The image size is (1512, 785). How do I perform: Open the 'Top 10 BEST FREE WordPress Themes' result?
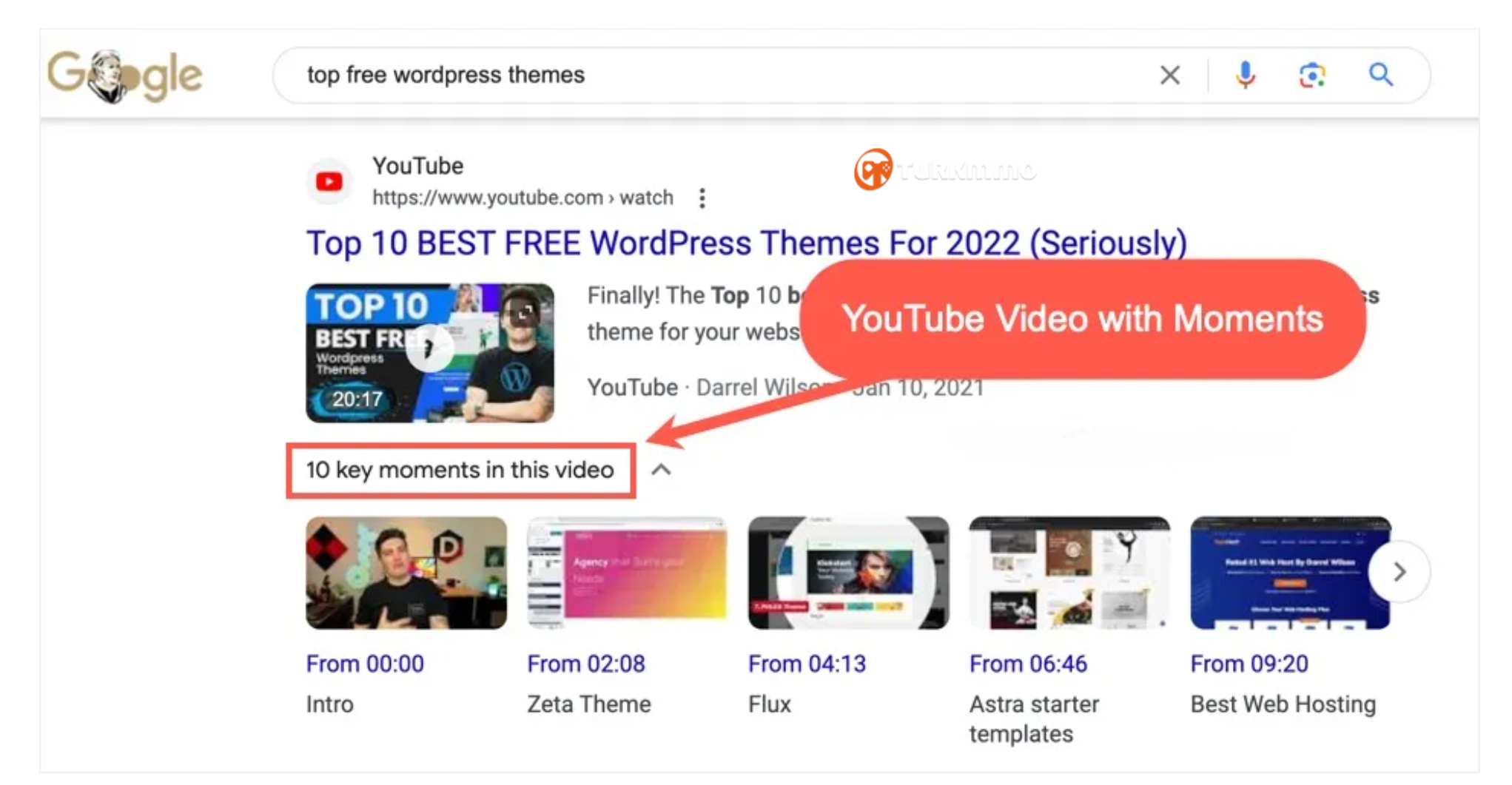(x=747, y=243)
